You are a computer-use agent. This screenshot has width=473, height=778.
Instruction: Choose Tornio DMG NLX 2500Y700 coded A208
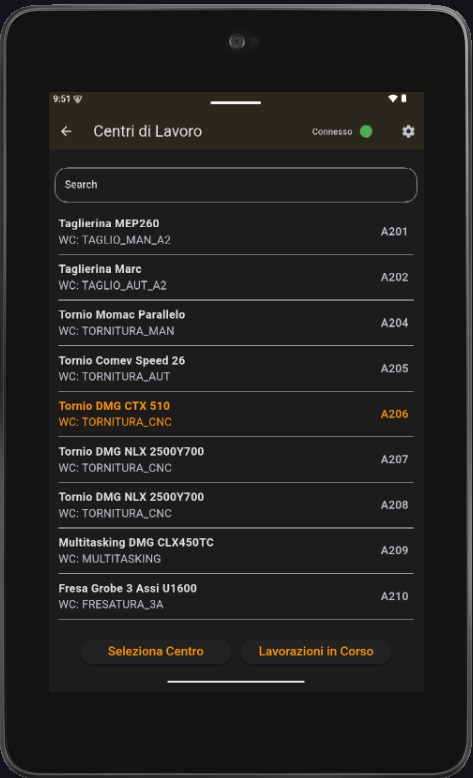point(236,505)
